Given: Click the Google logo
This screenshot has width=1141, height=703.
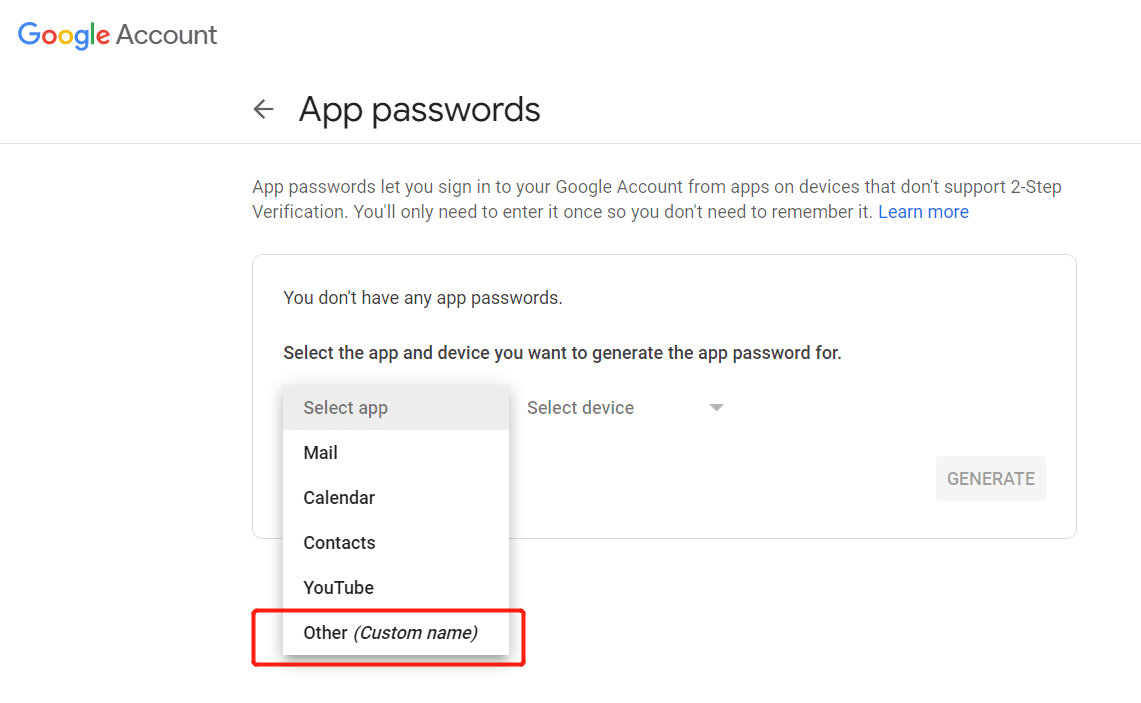Looking at the screenshot, I should tap(64, 34).
